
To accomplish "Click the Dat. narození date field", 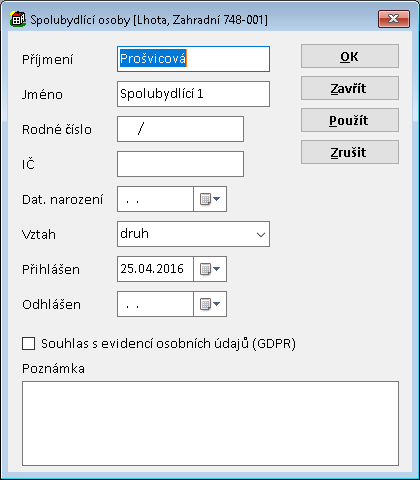I will coord(155,199).
